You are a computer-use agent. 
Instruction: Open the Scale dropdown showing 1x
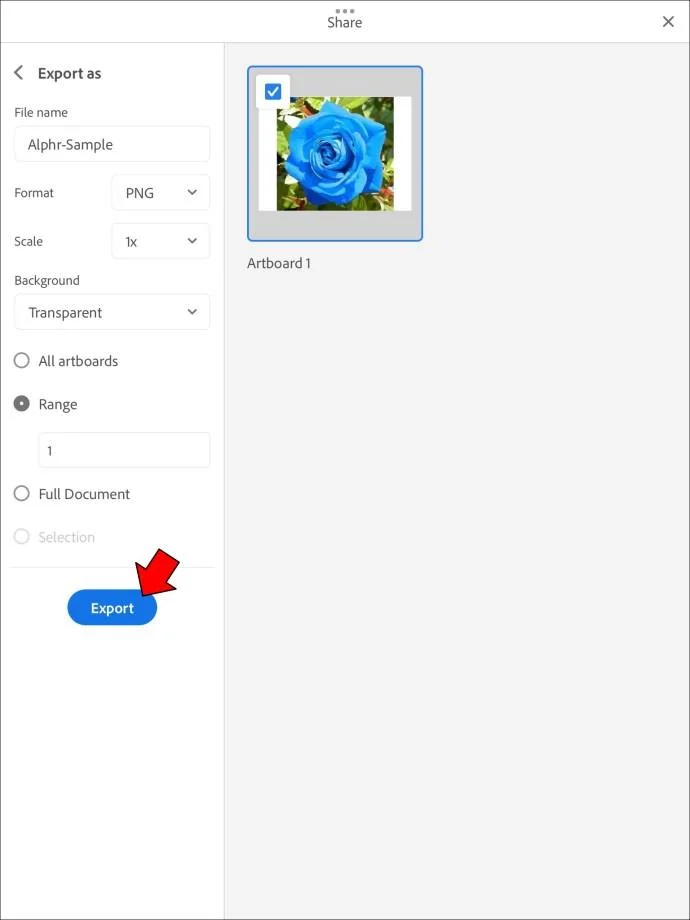tap(160, 241)
